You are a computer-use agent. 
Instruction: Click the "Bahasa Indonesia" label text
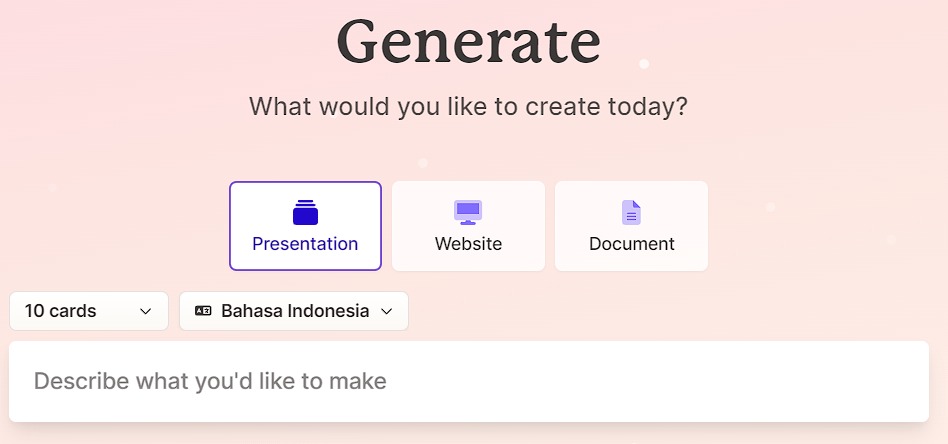coord(295,311)
